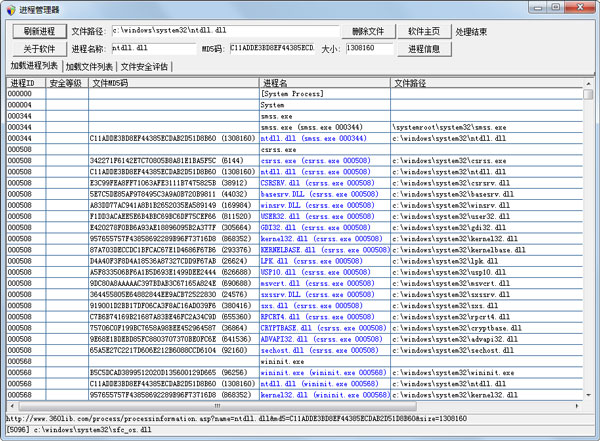Open csrss.exe (csrss.exe 000508) link
Screen dimensions: 600x441
(316, 160)
